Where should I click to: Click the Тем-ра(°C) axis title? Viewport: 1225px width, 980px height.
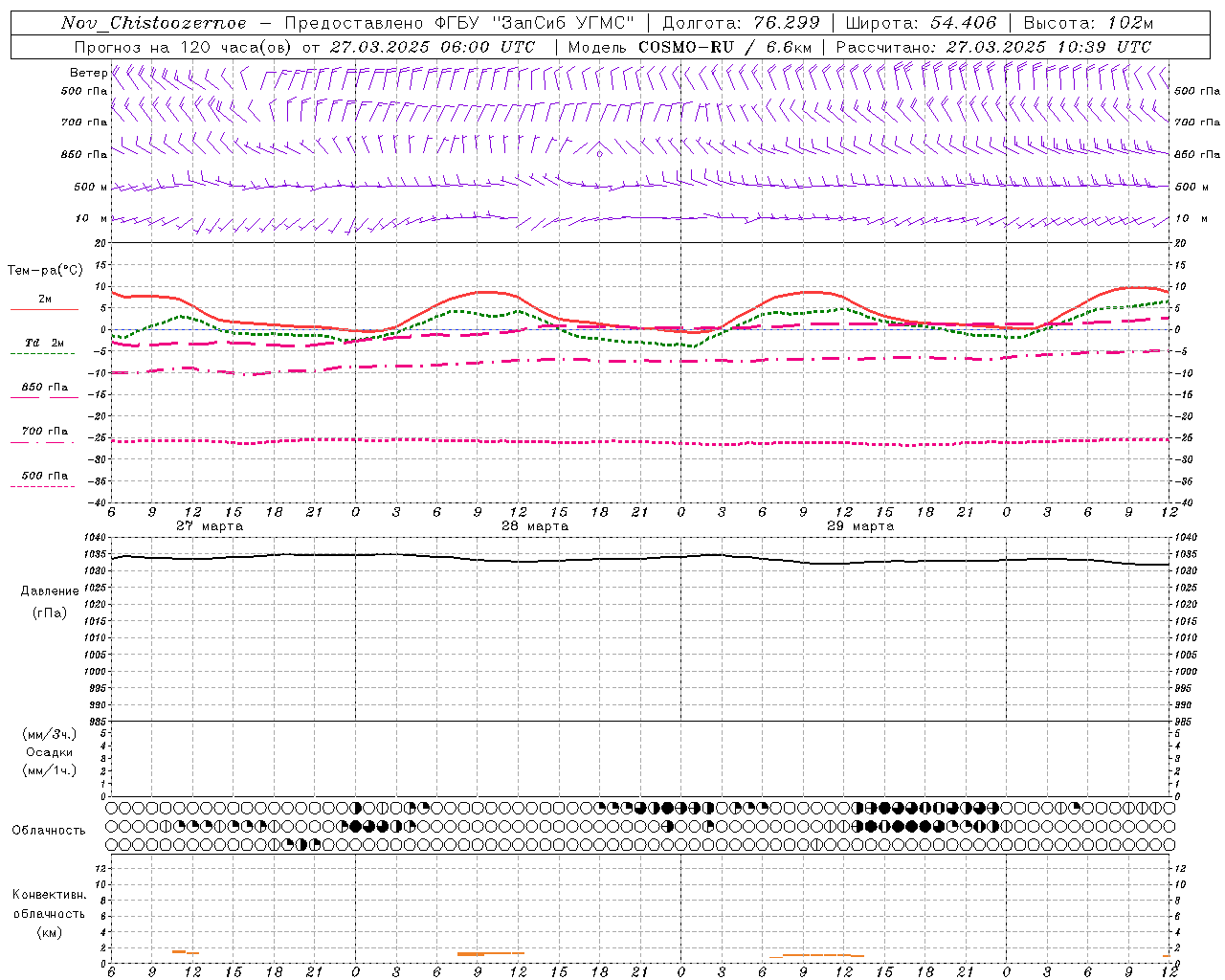click(45, 271)
